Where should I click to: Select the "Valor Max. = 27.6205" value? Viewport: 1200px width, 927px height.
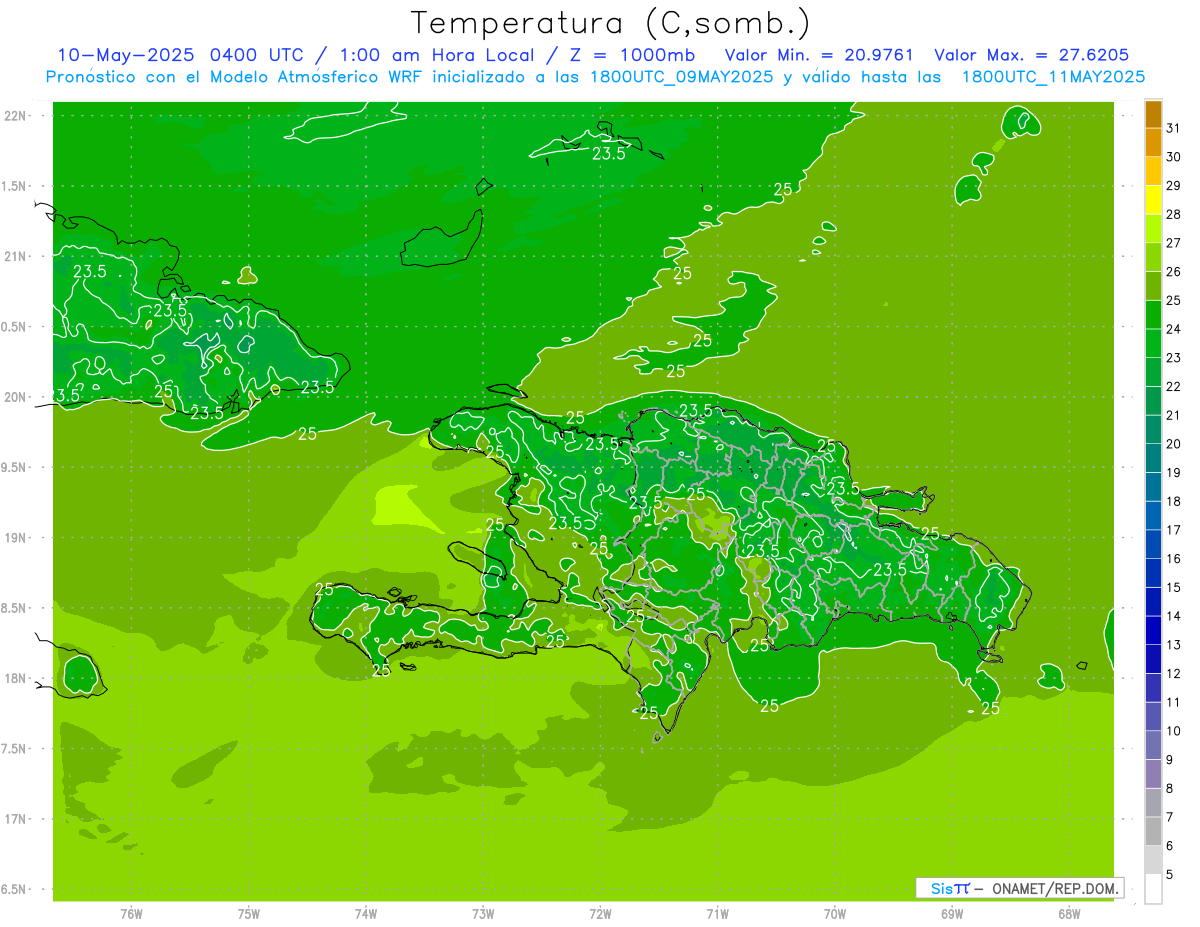(x=1032, y=55)
